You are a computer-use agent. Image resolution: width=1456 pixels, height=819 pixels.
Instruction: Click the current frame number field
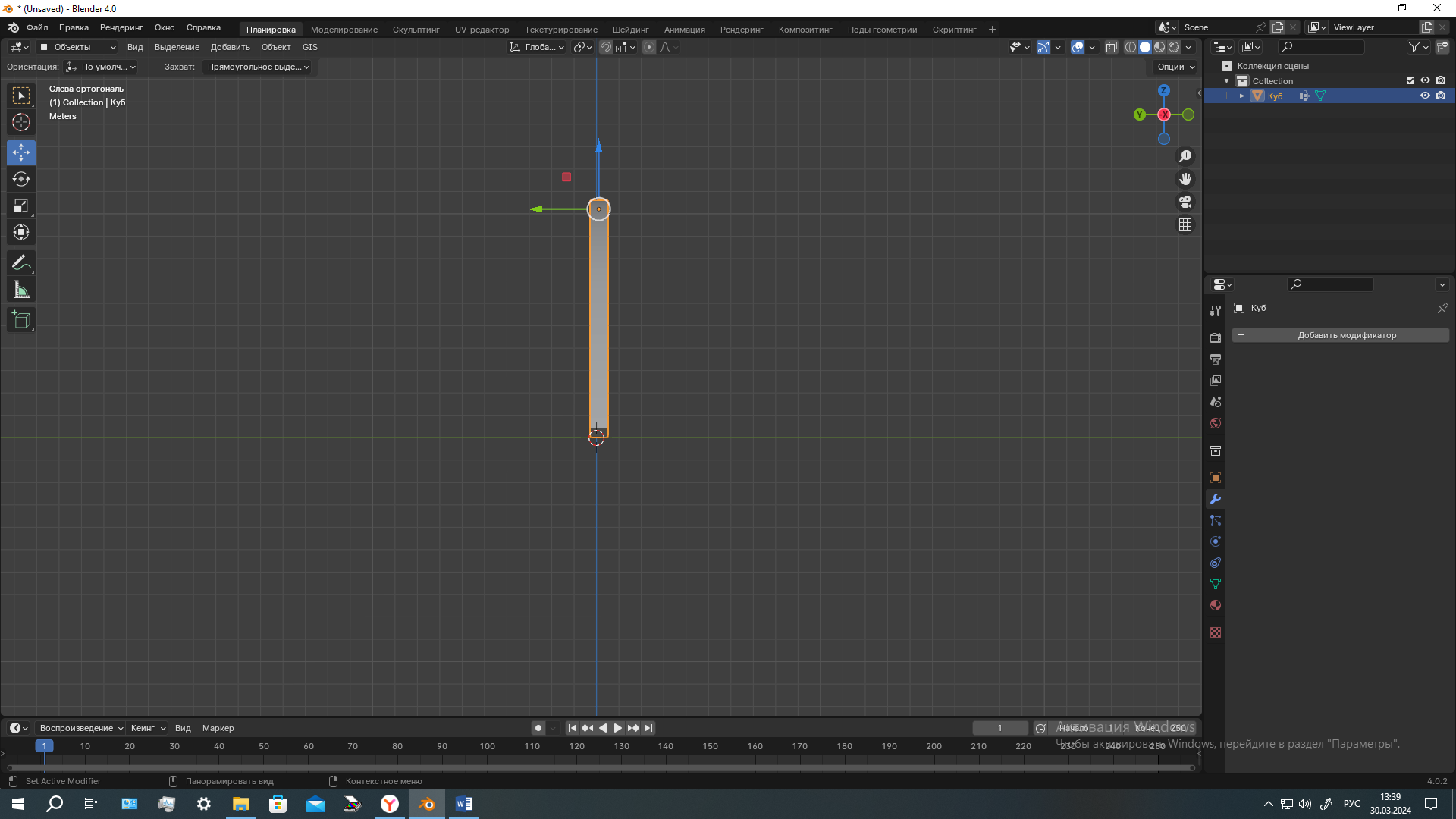tap(999, 728)
